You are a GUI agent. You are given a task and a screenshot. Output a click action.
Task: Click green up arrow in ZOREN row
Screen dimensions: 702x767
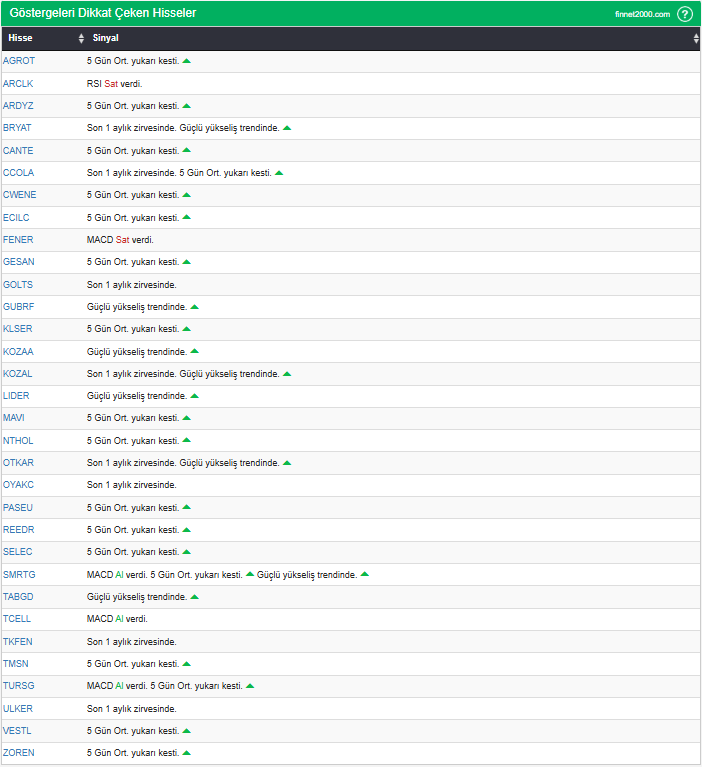tap(187, 753)
